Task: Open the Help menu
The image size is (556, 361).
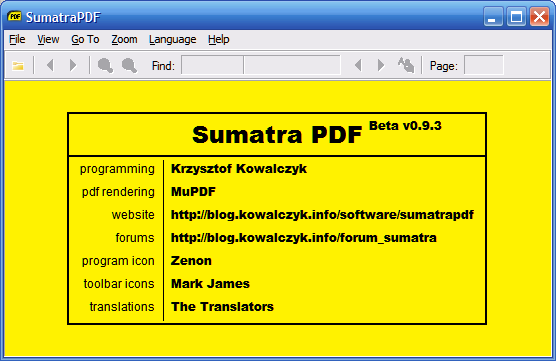Action: [x=218, y=39]
